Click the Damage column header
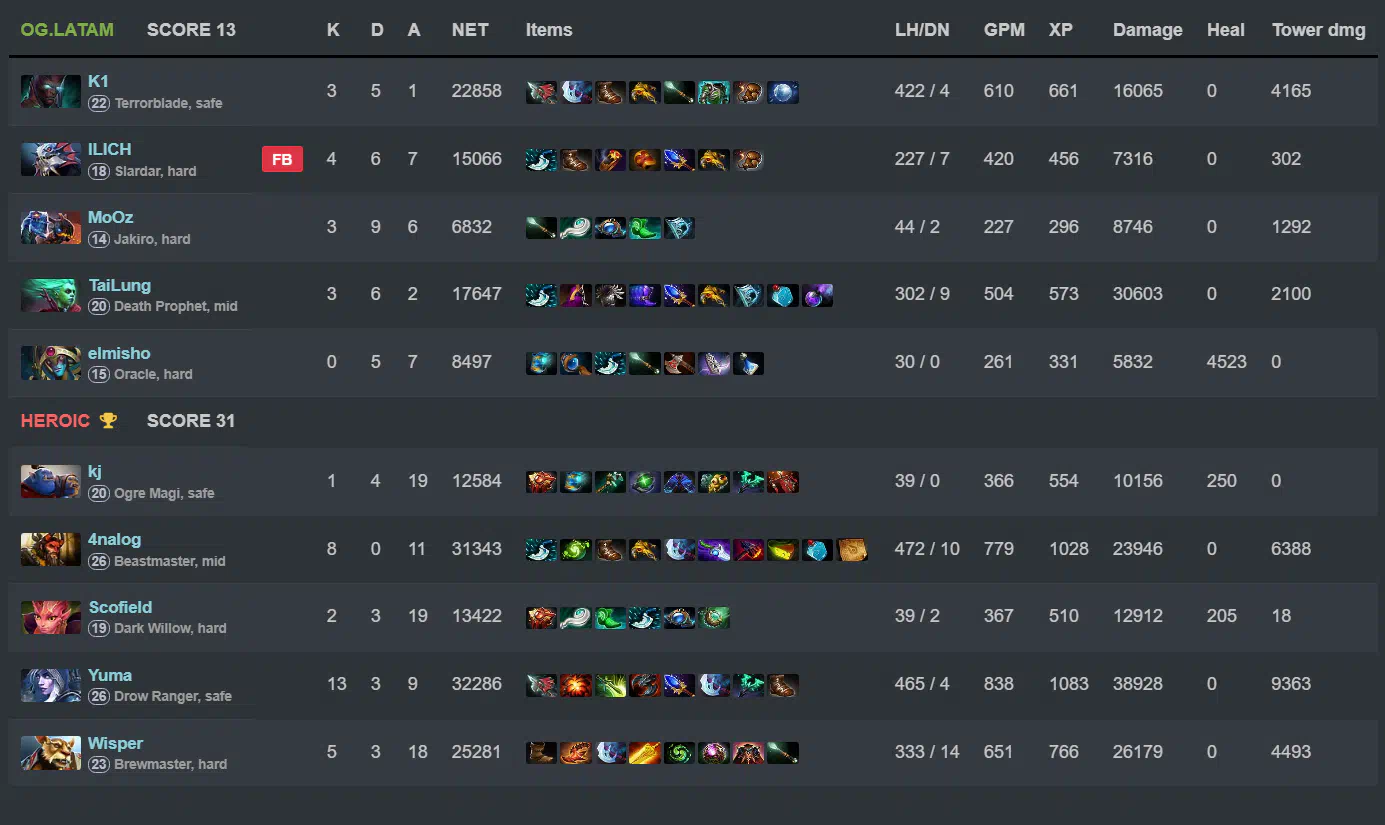 [x=1147, y=30]
